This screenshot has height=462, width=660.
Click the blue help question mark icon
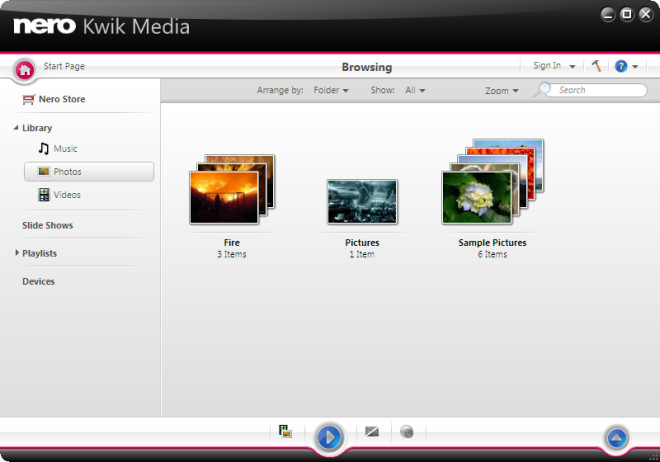[x=621, y=66]
